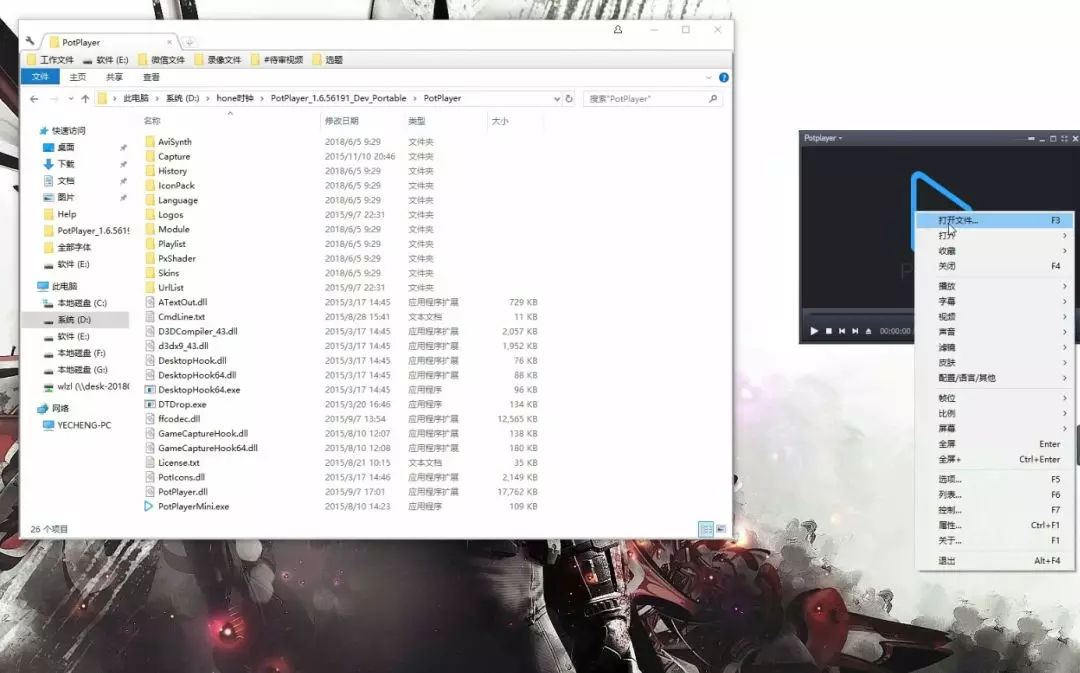
Task: Open the 选题 bookmark folder
Action: [327, 60]
